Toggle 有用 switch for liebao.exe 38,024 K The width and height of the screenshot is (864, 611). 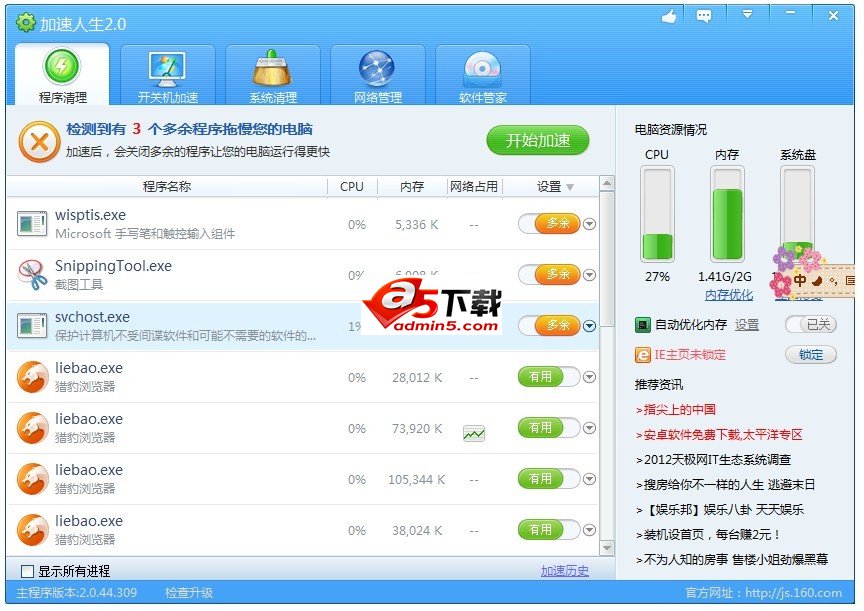[x=549, y=530]
